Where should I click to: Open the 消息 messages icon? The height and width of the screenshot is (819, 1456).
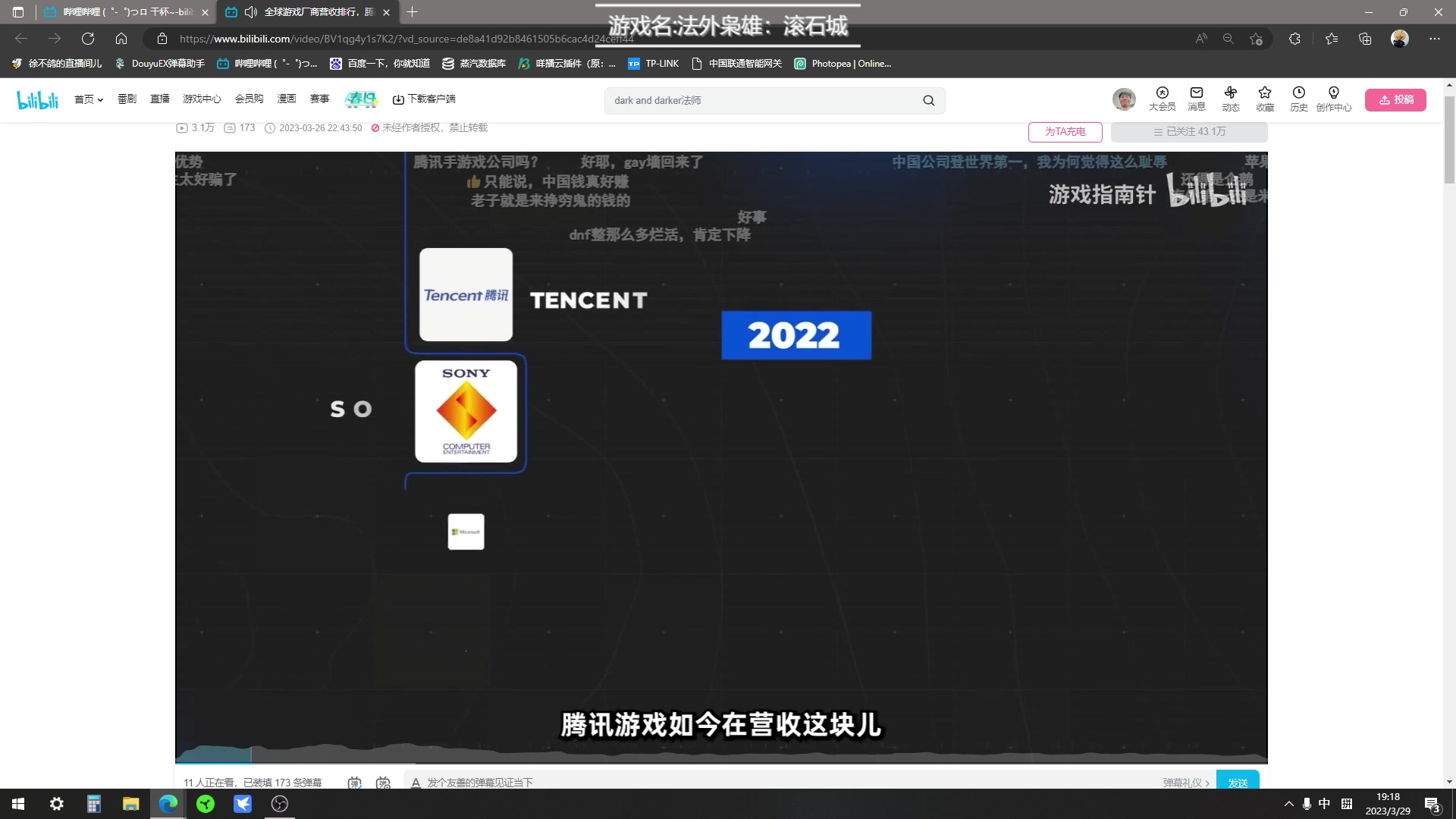(1197, 99)
